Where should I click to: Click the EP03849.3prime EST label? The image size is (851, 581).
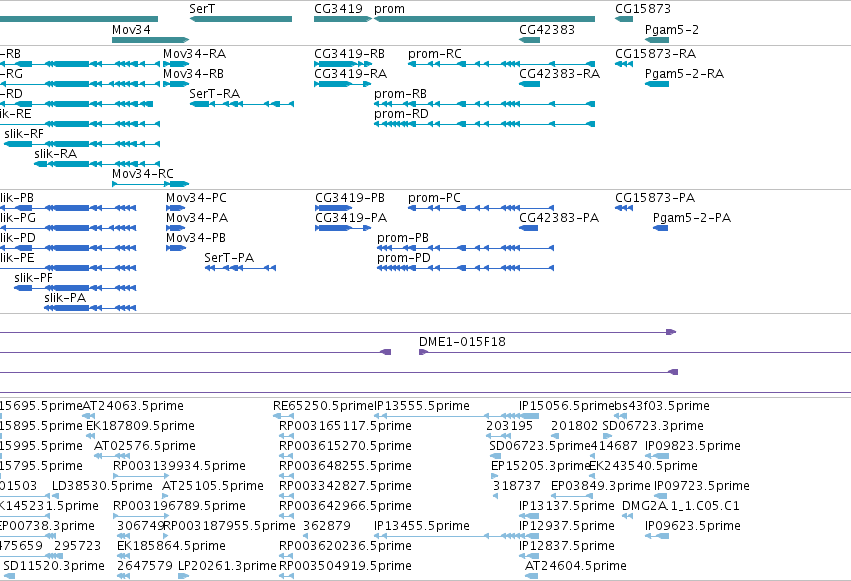click(600, 486)
